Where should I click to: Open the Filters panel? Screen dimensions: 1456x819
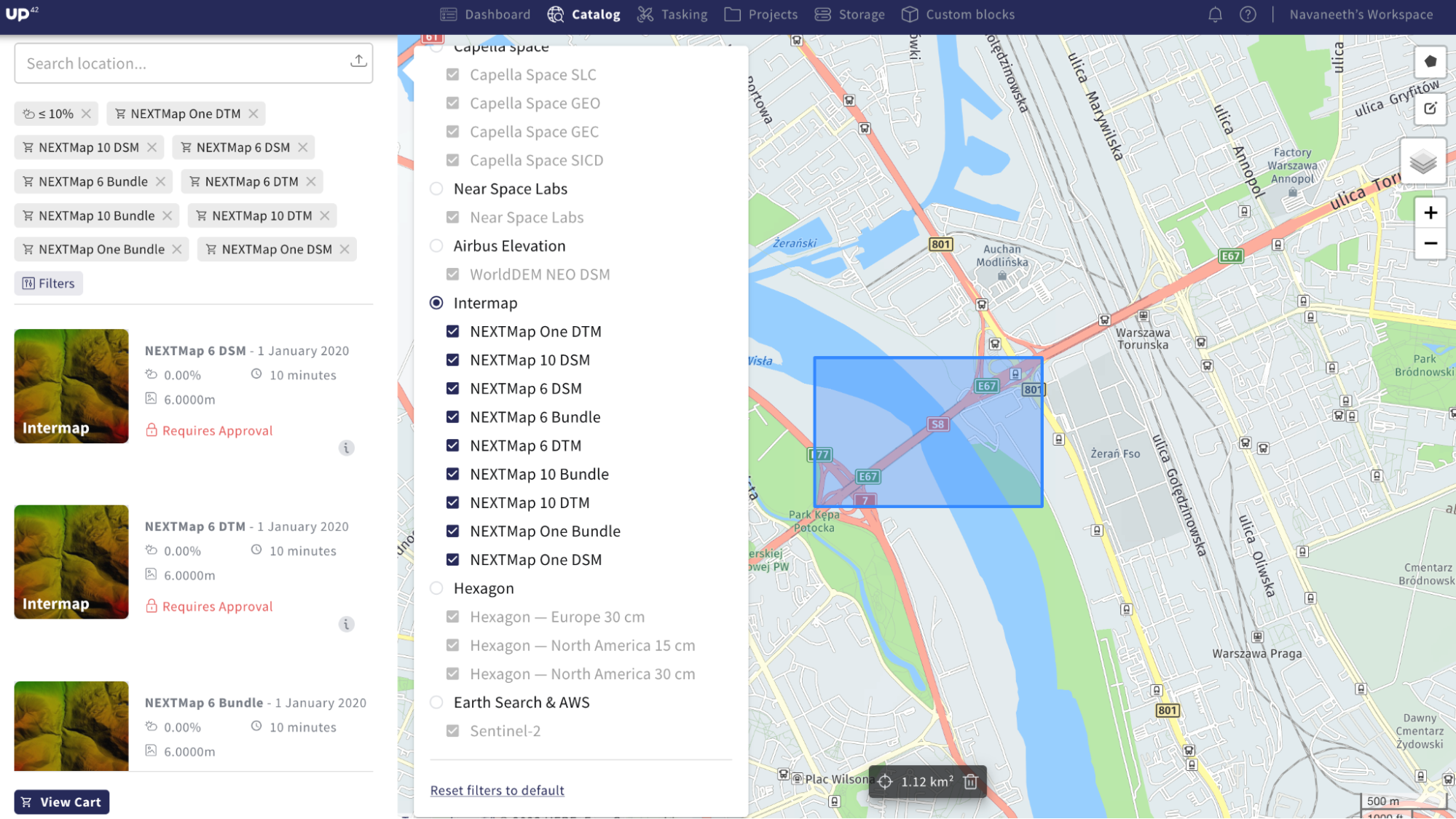click(x=49, y=283)
